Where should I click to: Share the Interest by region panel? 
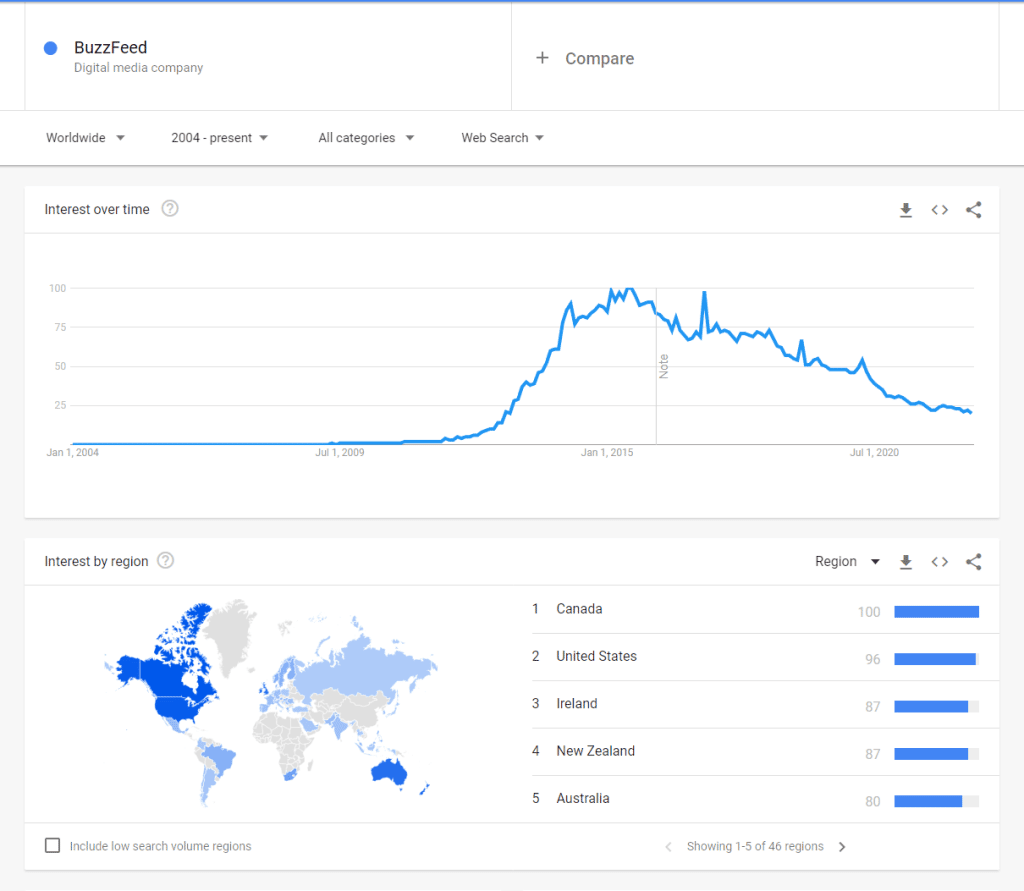tap(973, 562)
